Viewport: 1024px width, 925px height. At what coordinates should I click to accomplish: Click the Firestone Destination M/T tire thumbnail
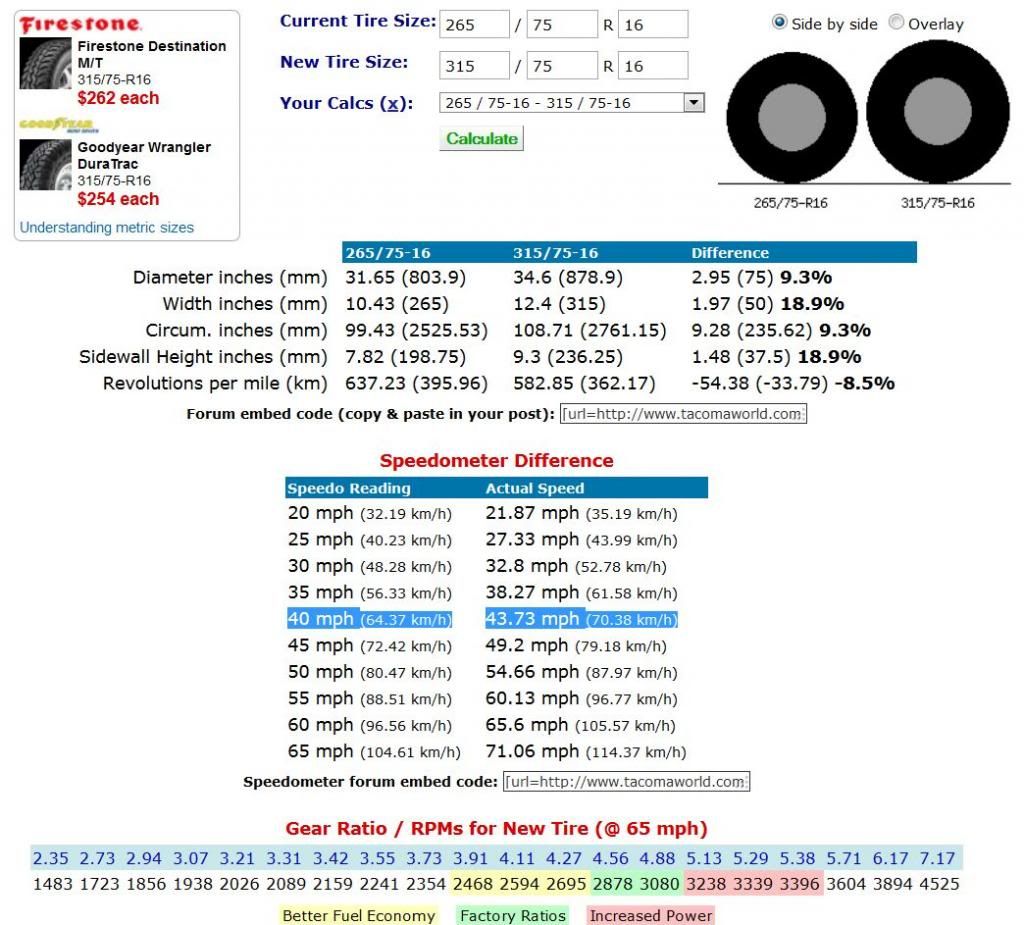(44, 65)
